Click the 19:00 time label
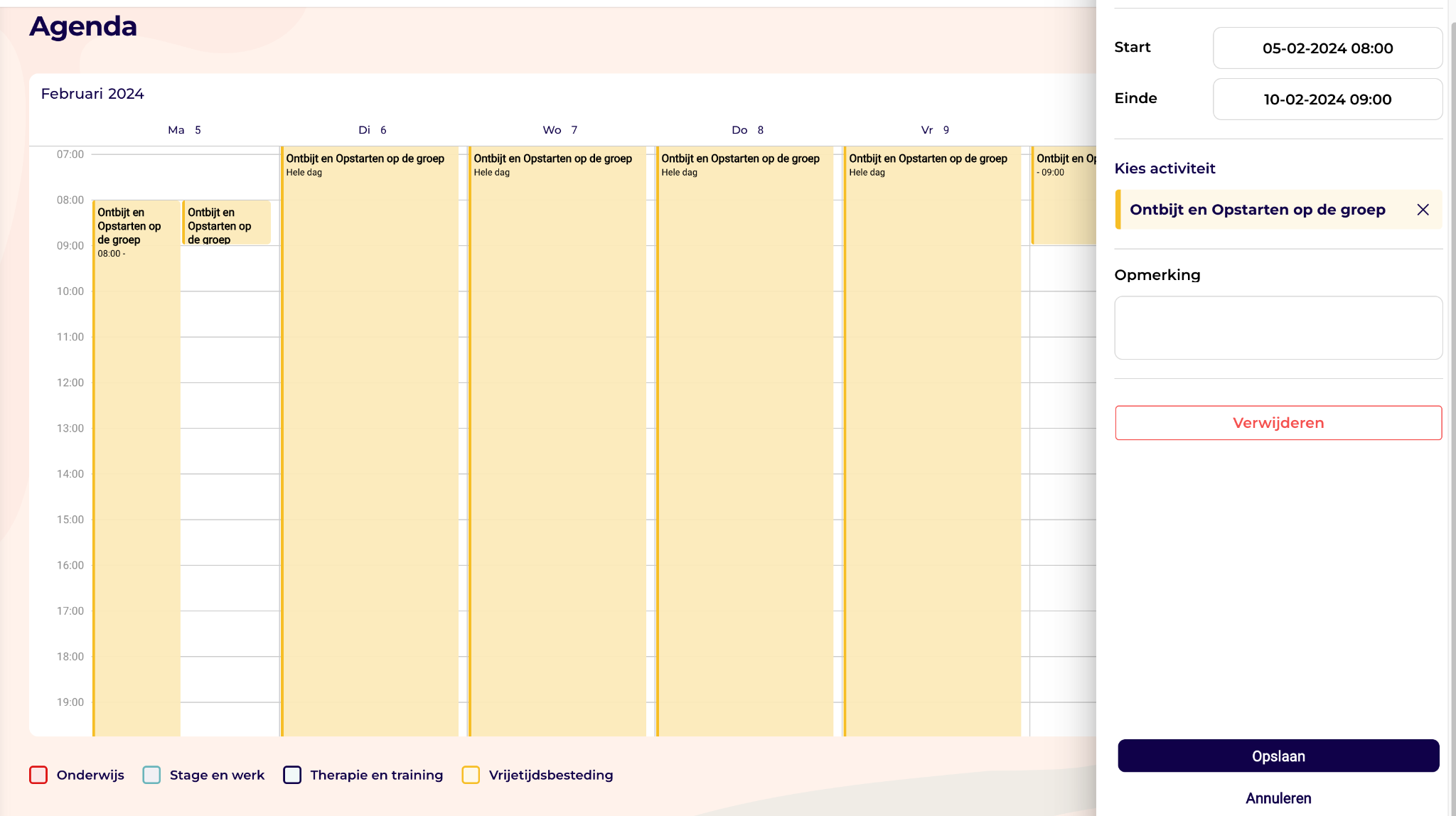 point(70,702)
